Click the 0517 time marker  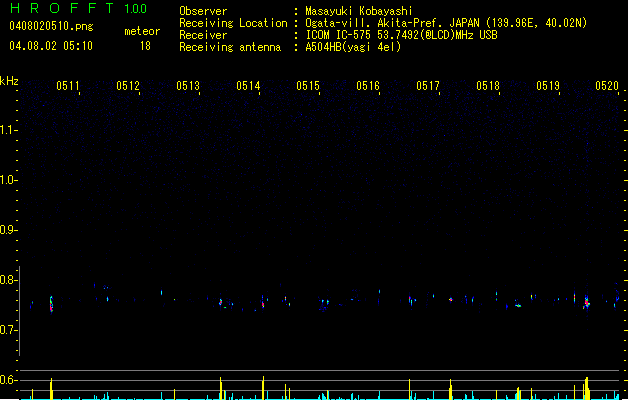(428, 86)
